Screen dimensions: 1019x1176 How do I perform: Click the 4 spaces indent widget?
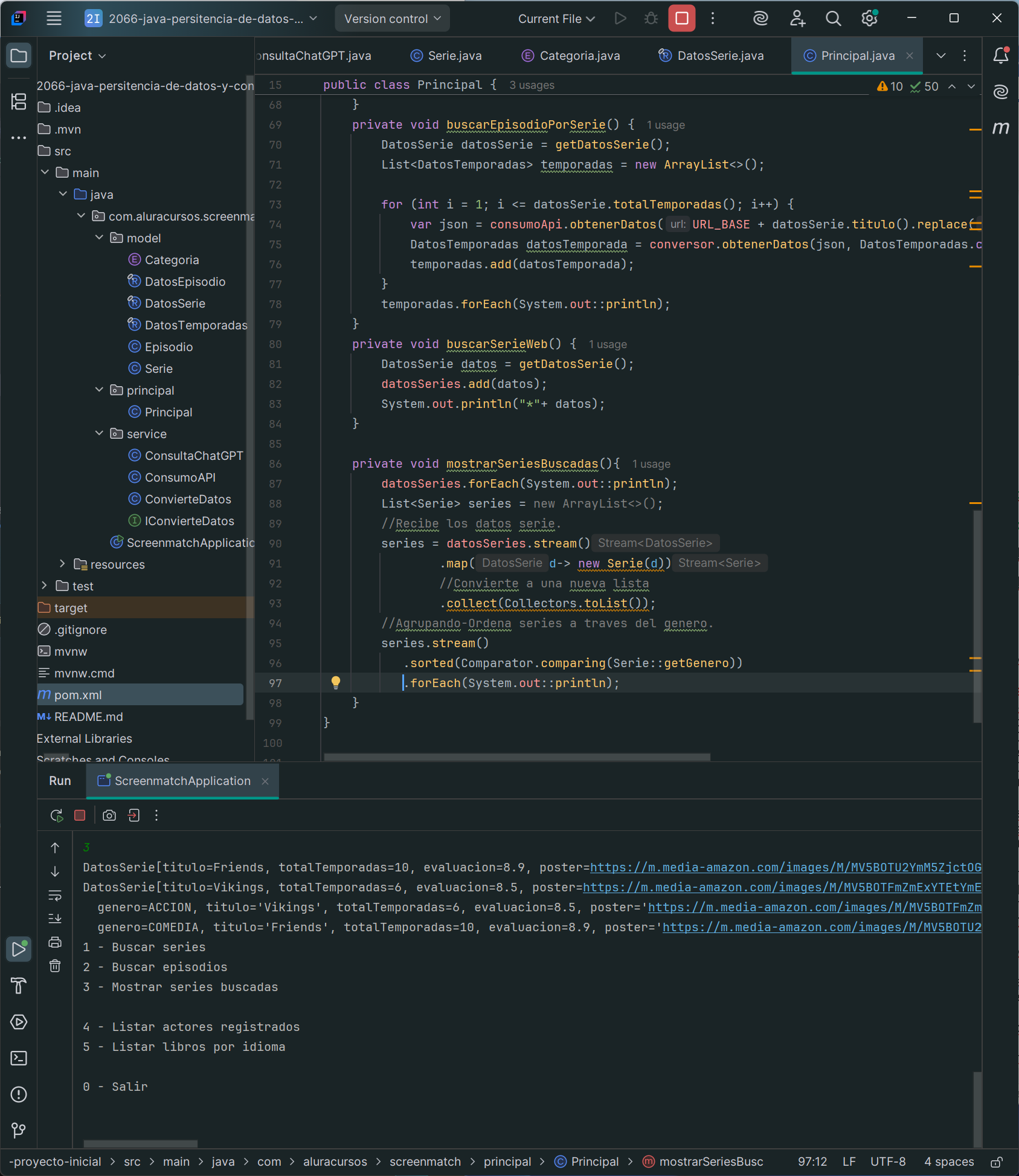pyautogui.click(x=949, y=1161)
